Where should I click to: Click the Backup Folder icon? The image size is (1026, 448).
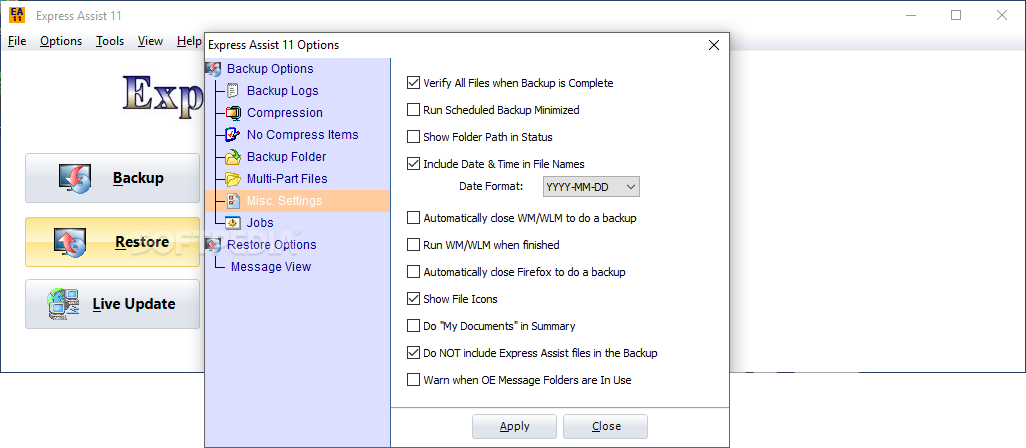click(233, 157)
